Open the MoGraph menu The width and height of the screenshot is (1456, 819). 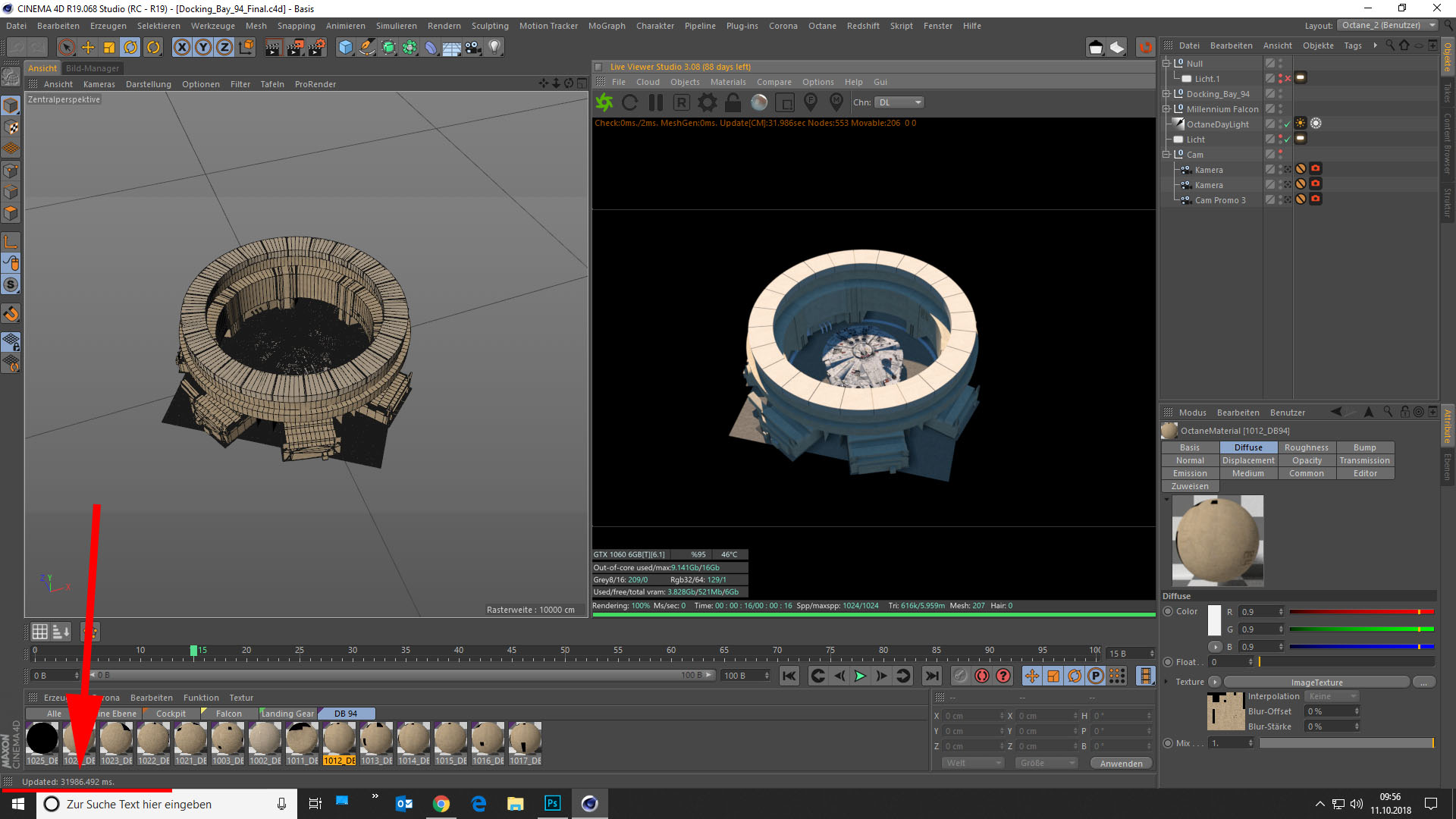click(606, 26)
